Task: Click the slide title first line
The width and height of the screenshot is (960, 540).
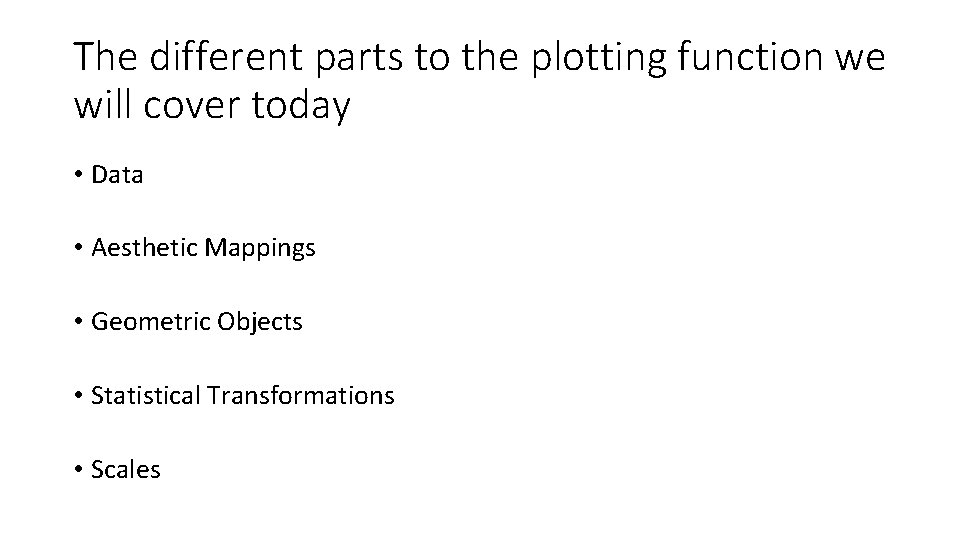Action: pos(479,58)
